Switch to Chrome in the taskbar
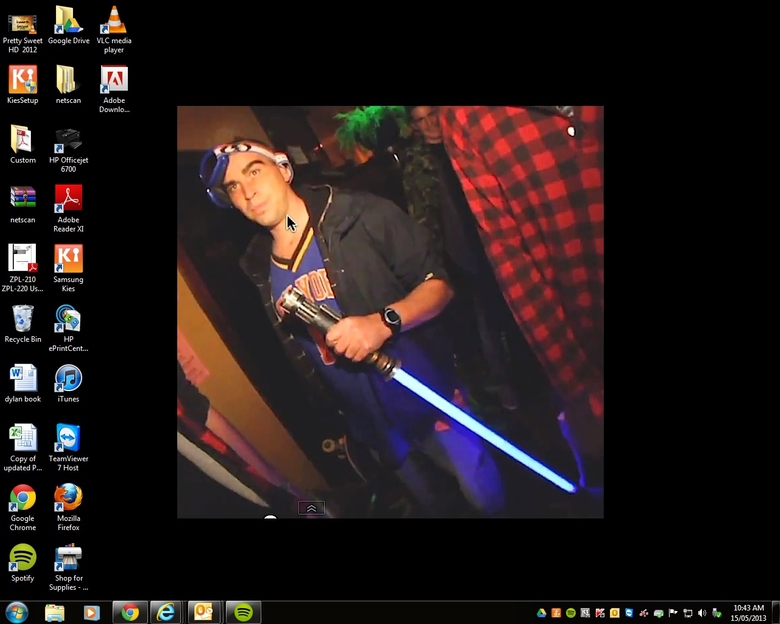 (130, 613)
